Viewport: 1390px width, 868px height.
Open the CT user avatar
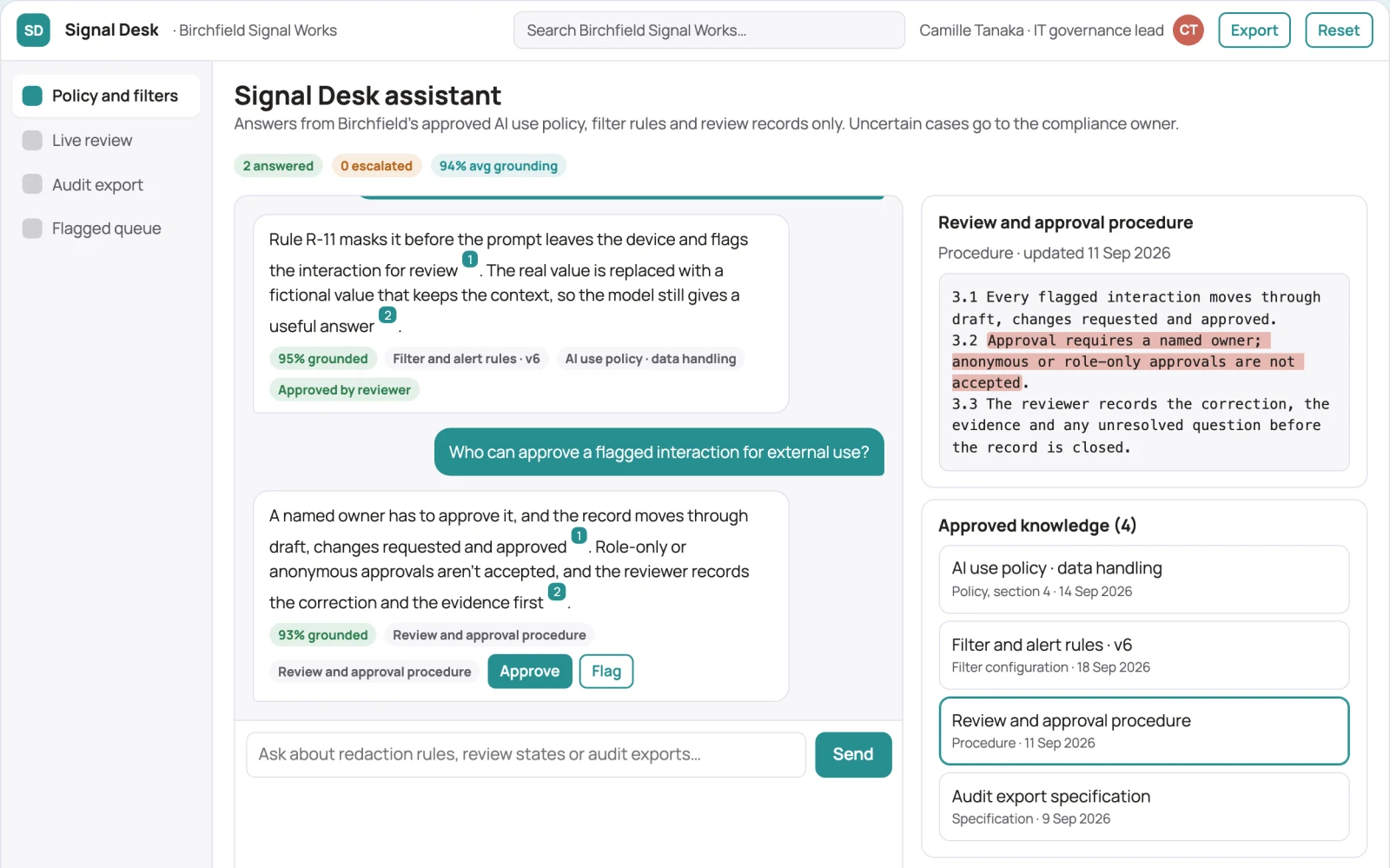click(x=1188, y=30)
